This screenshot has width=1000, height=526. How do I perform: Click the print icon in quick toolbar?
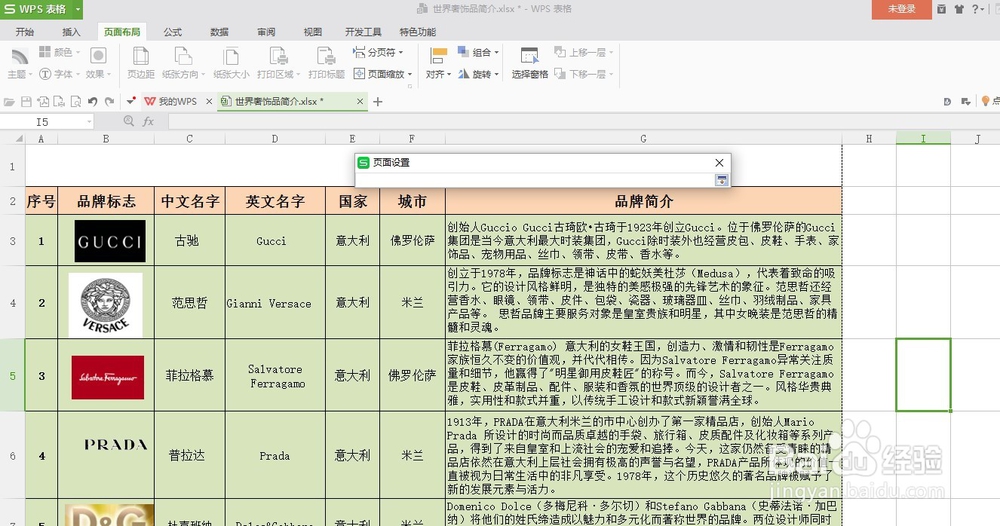click(x=59, y=101)
